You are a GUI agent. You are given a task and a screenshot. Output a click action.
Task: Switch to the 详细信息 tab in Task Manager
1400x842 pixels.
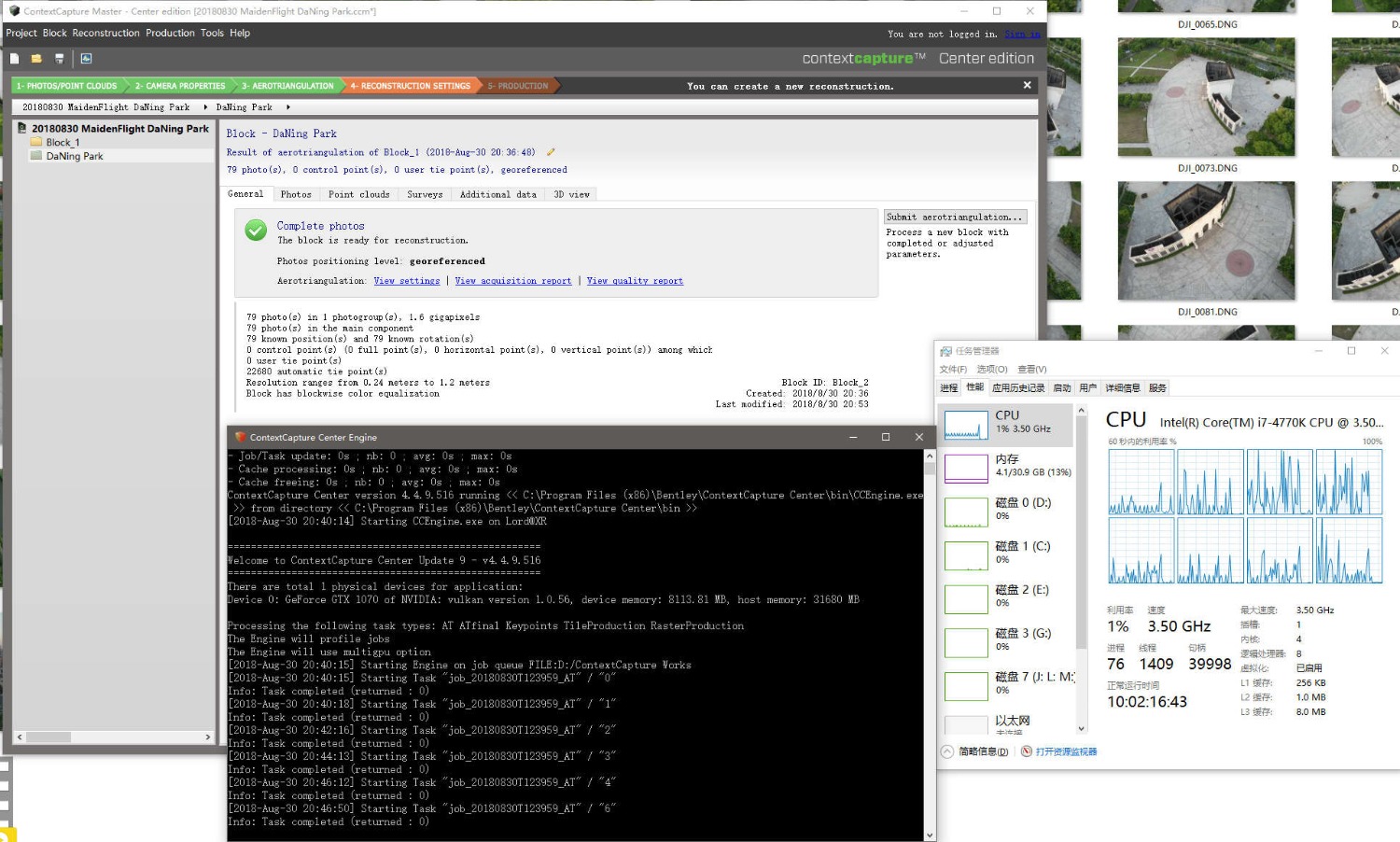point(1123,388)
